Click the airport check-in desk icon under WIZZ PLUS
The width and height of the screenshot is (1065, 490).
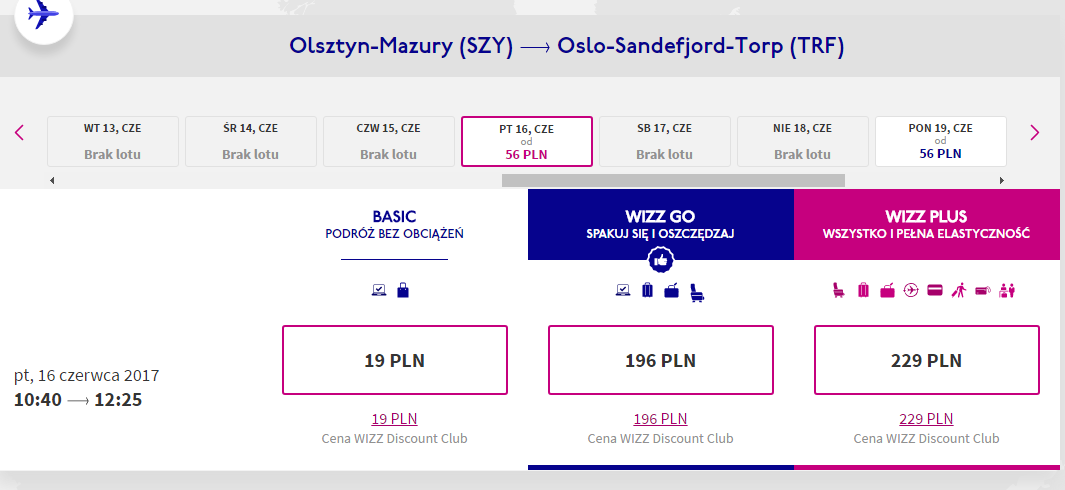(1007, 290)
